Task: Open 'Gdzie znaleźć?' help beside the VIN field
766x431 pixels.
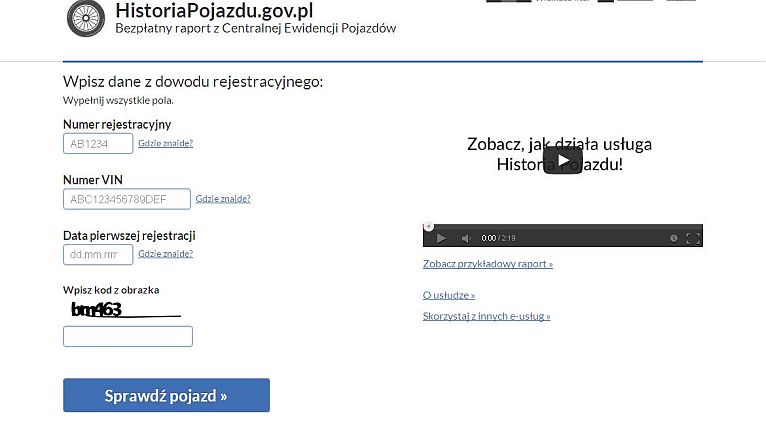Action: [x=223, y=199]
